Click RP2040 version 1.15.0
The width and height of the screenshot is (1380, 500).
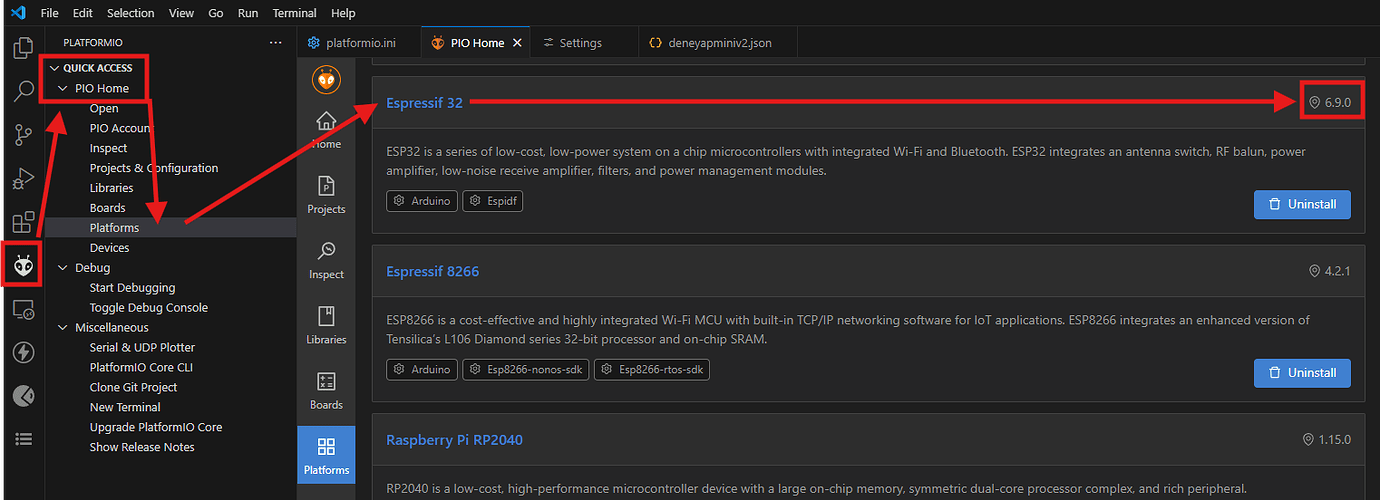1328,440
